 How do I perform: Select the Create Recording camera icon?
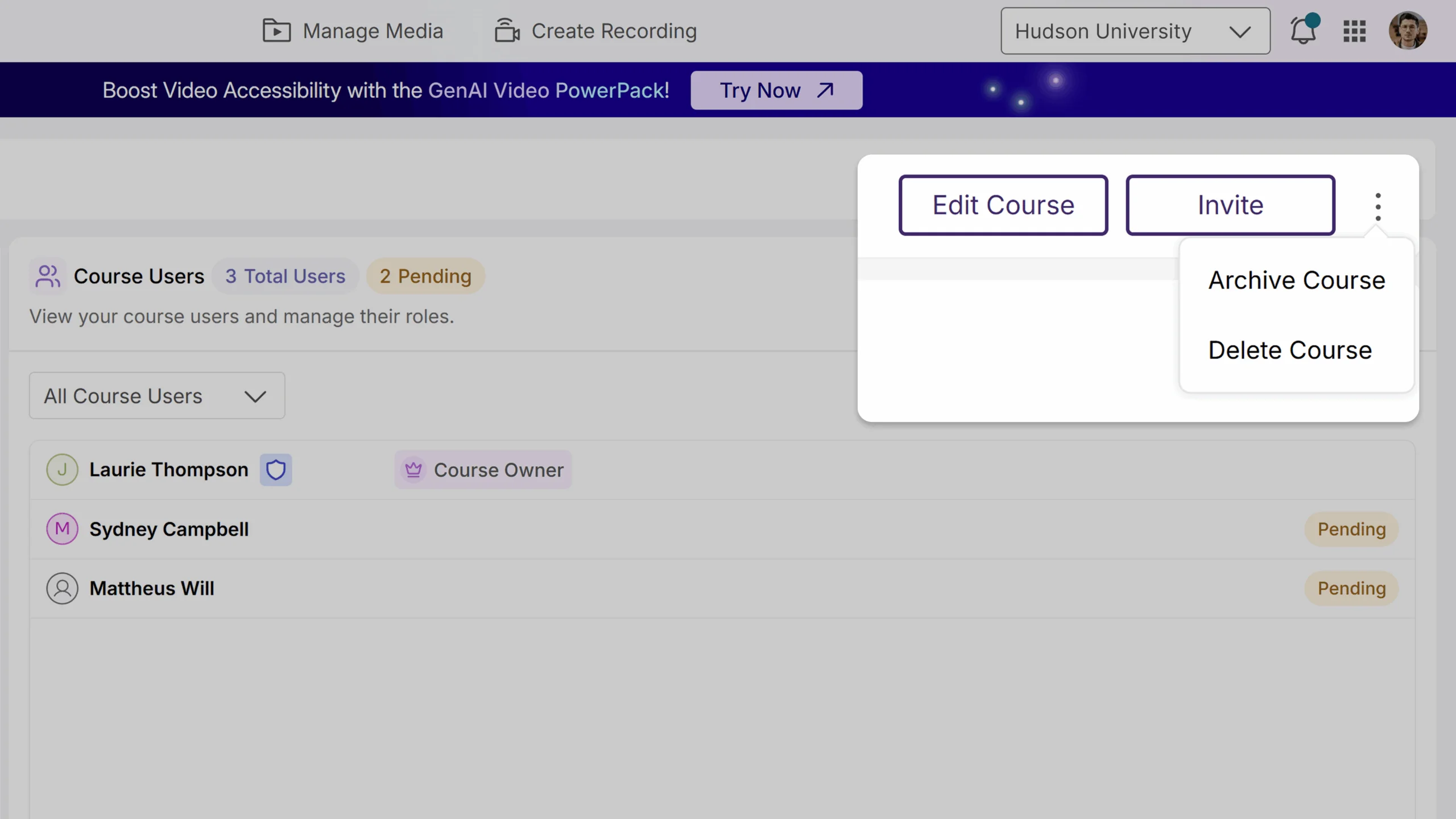click(x=508, y=31)
